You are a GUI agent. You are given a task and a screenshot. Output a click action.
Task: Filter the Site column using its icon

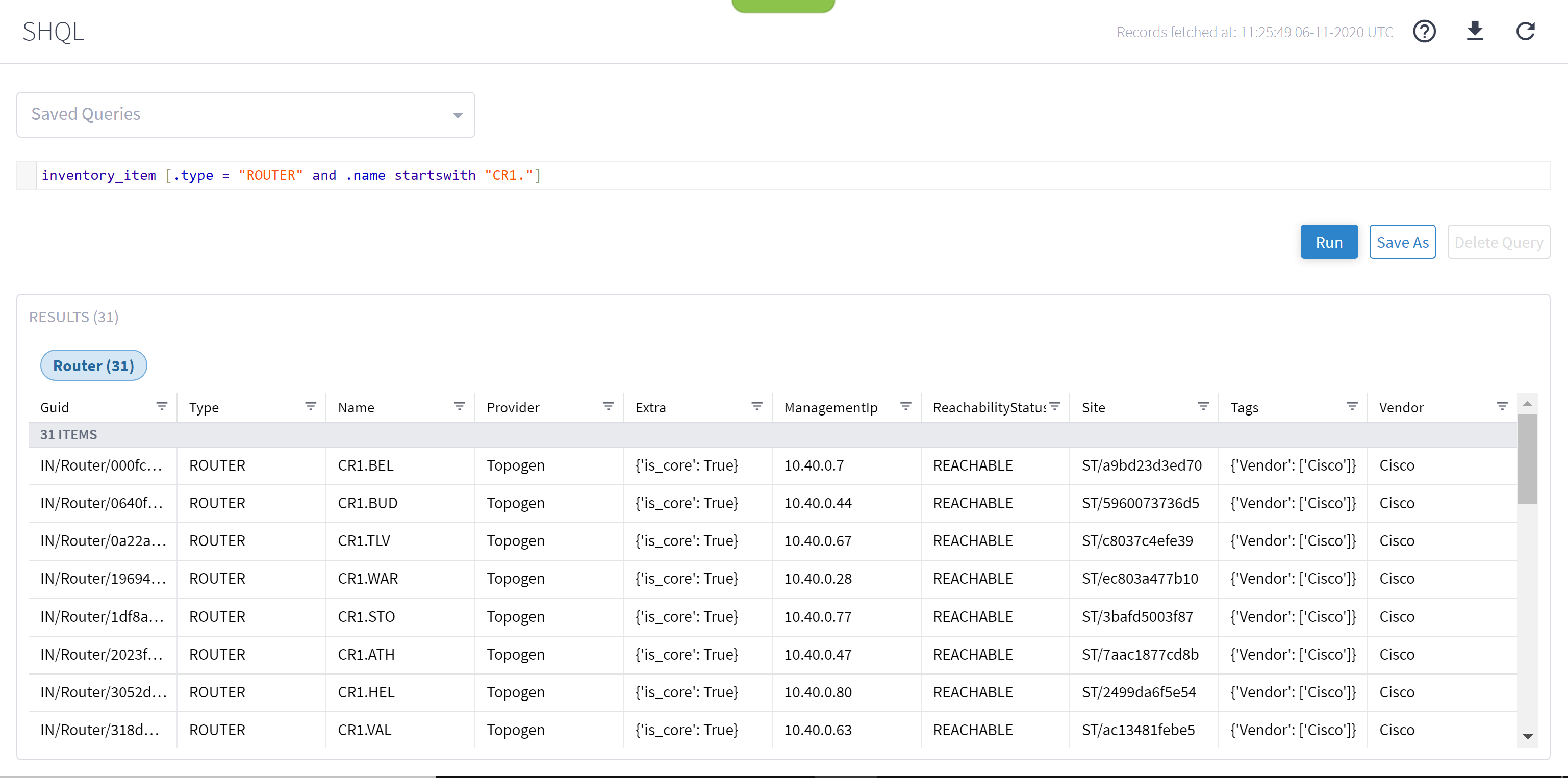1203,406
